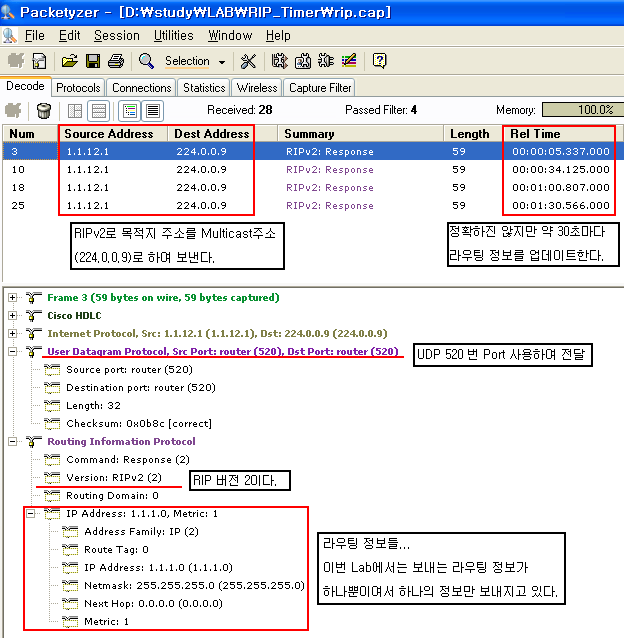The height and width of the screenshot is (638, 624).
Task: Click the gear with plug icon
Action: [326, 61]
